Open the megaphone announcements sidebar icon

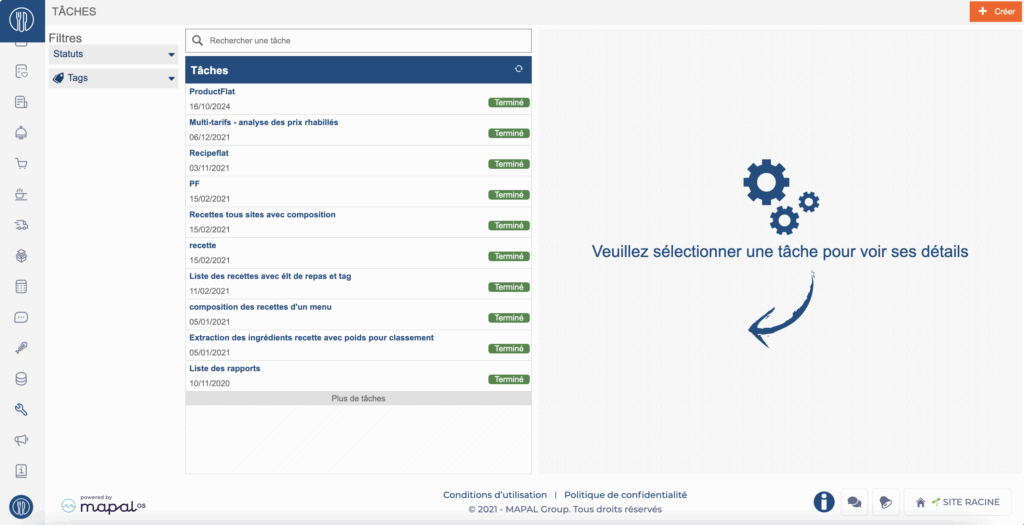coord(21,440)
